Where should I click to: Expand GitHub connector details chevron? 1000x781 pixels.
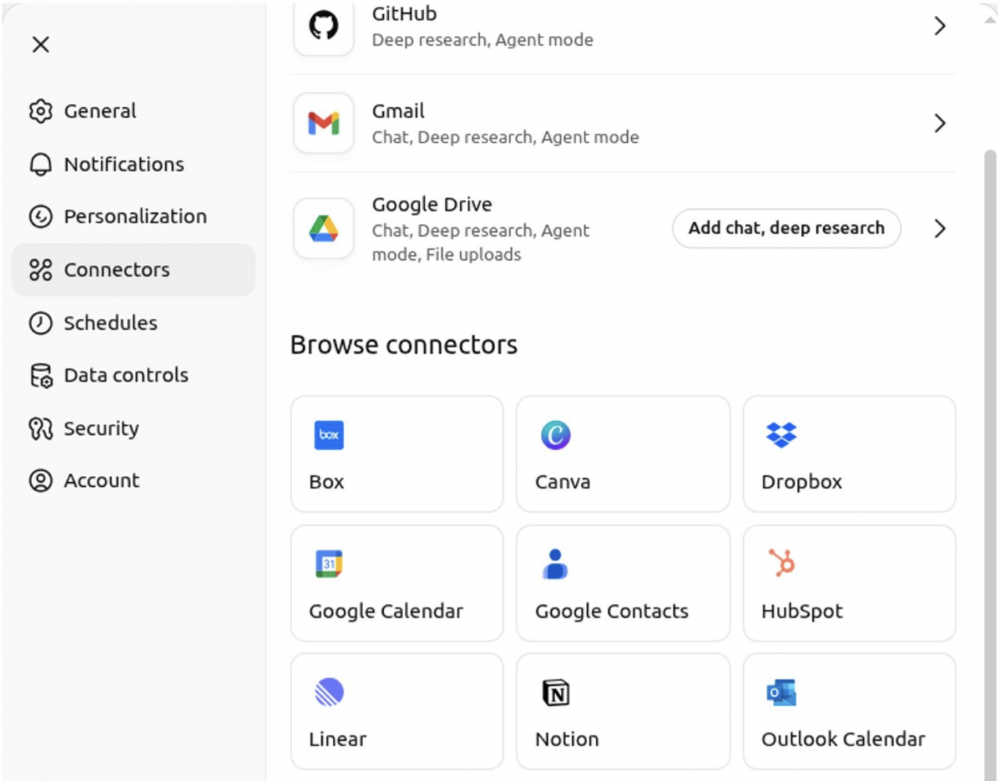tap(939, 26)
